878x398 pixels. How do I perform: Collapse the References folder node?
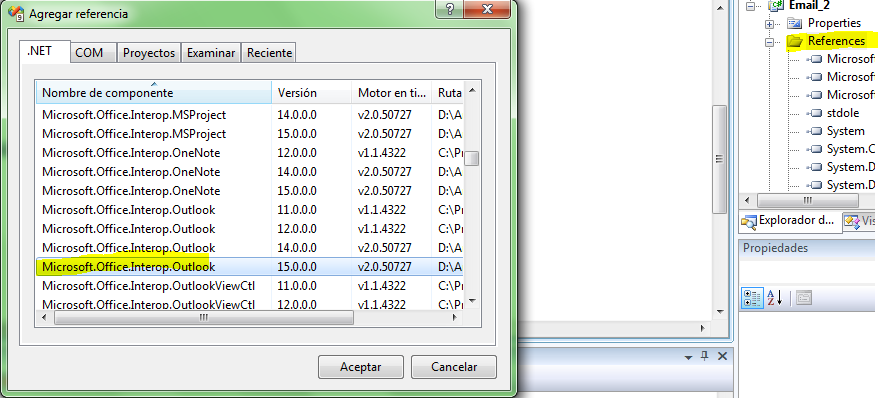(x=770, y=42)
